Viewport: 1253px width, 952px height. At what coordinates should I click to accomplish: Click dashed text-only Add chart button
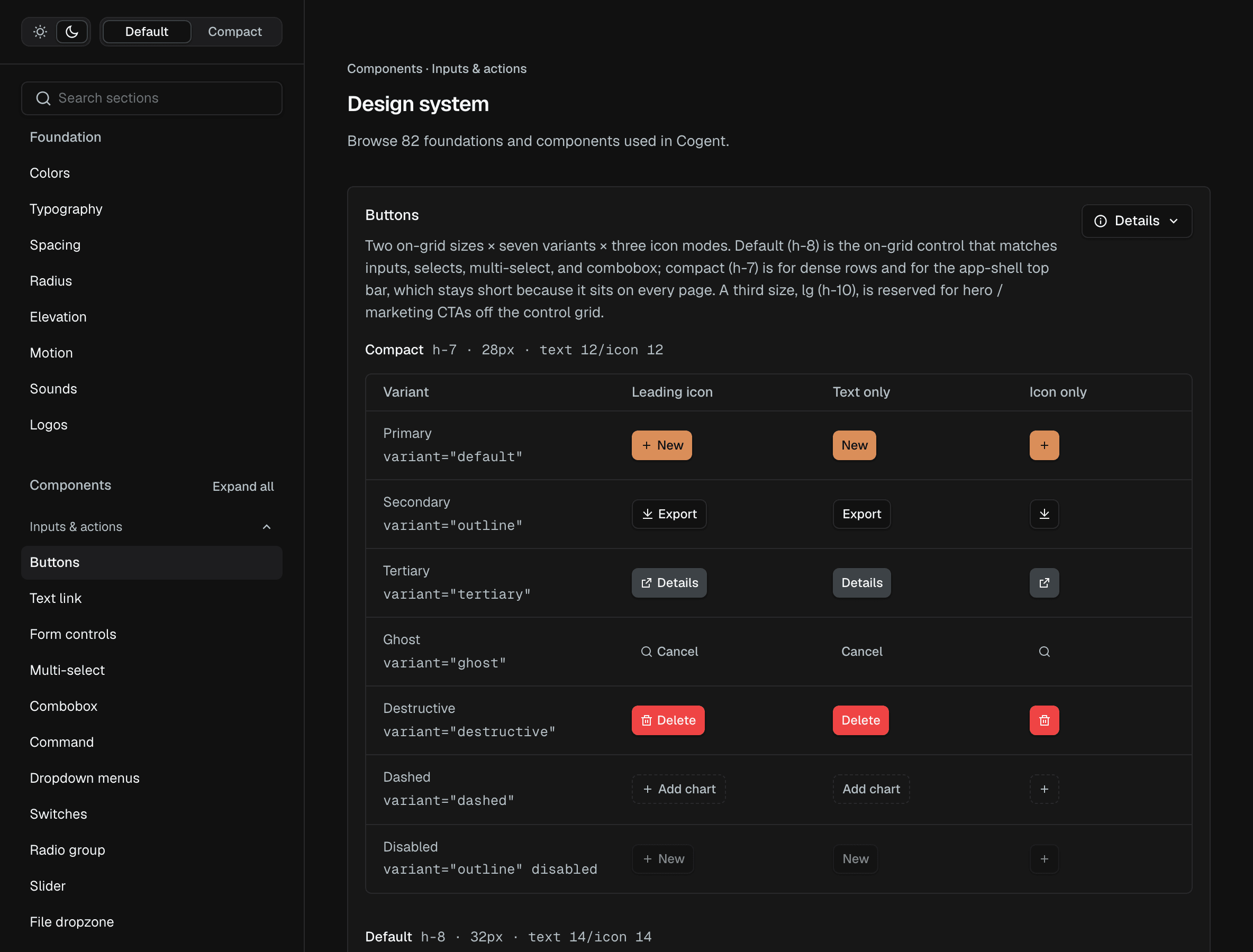[x=871, y=789]
